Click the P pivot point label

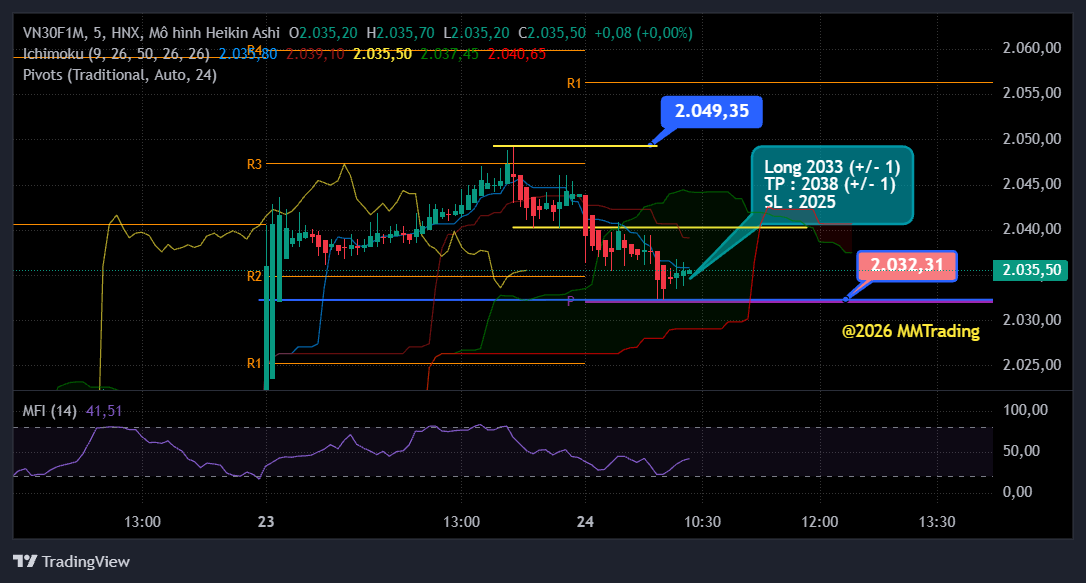coord(571,301)
